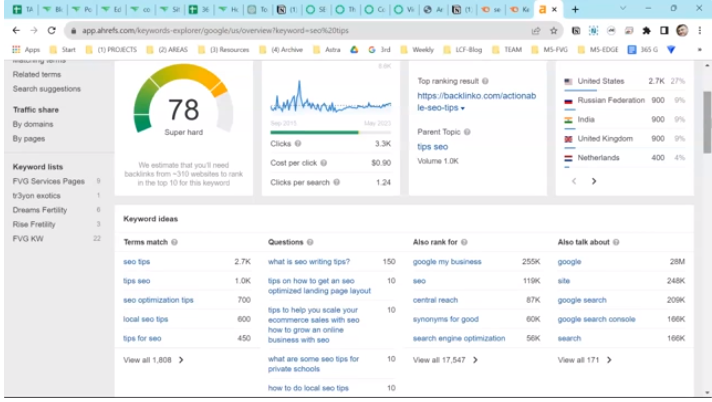Open the (2) AREAS bookmarks folder

(167, 50)
